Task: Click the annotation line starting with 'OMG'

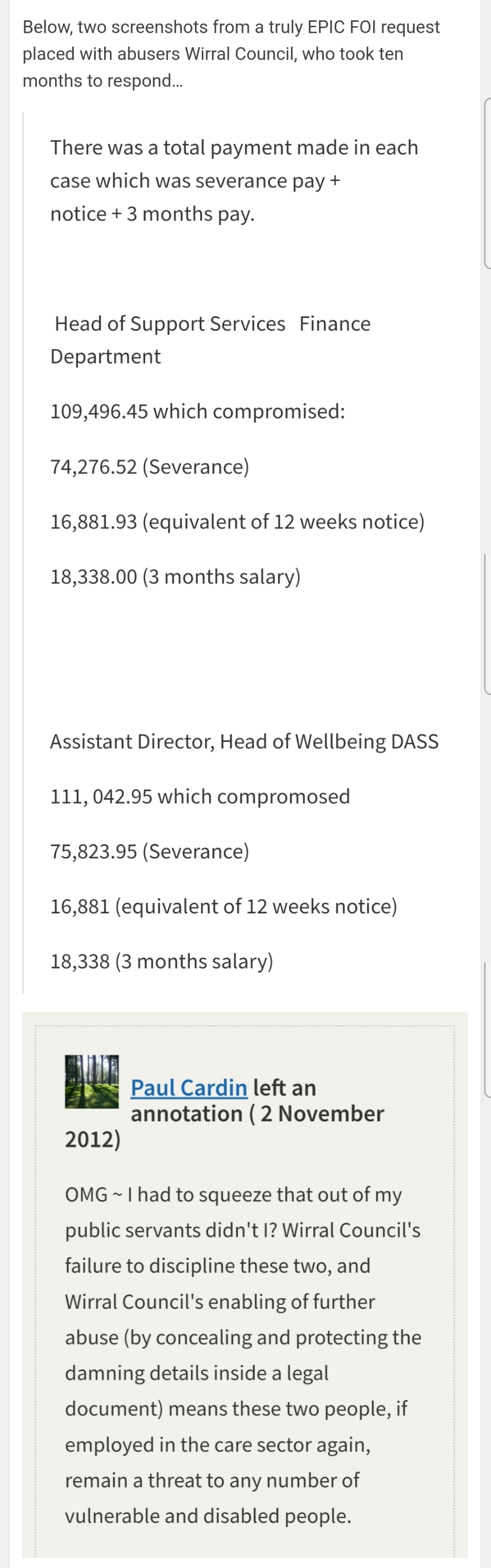Action: 233,1194
